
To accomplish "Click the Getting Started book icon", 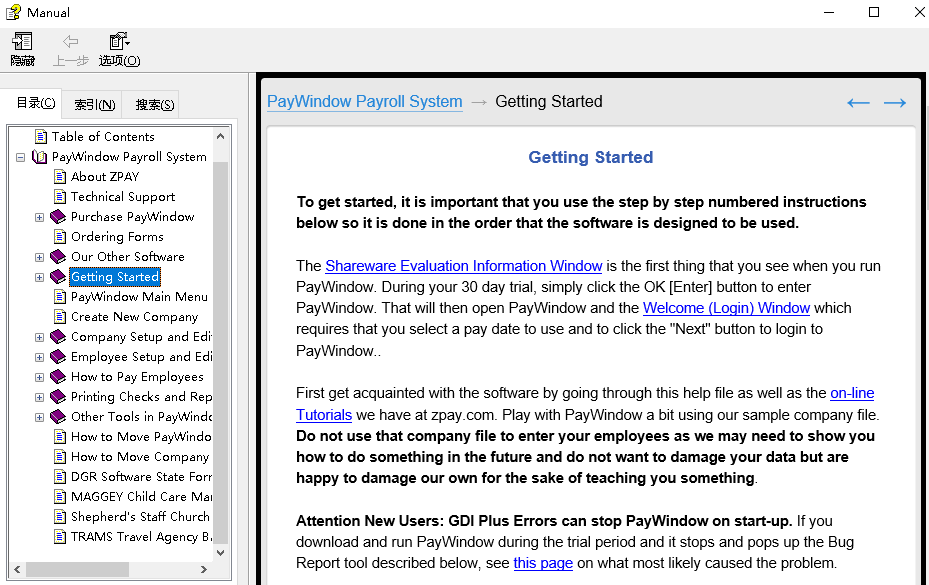I will coord(58,277).
